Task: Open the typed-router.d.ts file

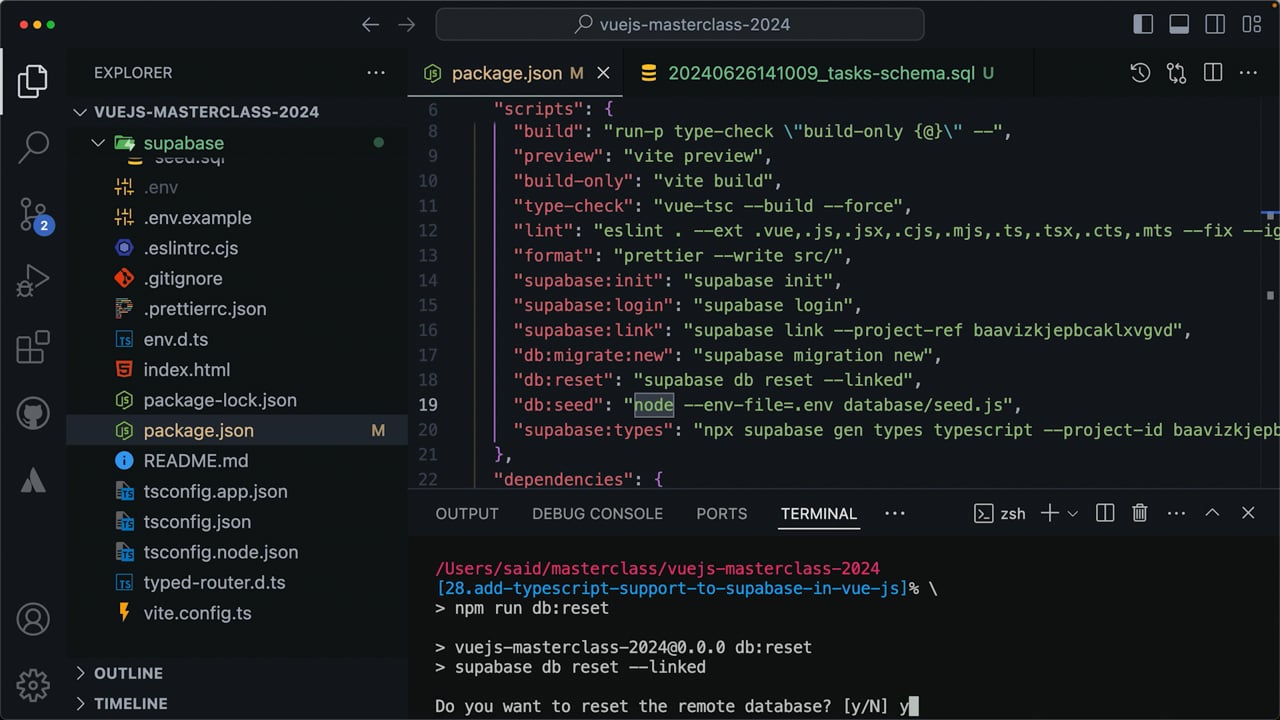Action: (x=237, y=582)
